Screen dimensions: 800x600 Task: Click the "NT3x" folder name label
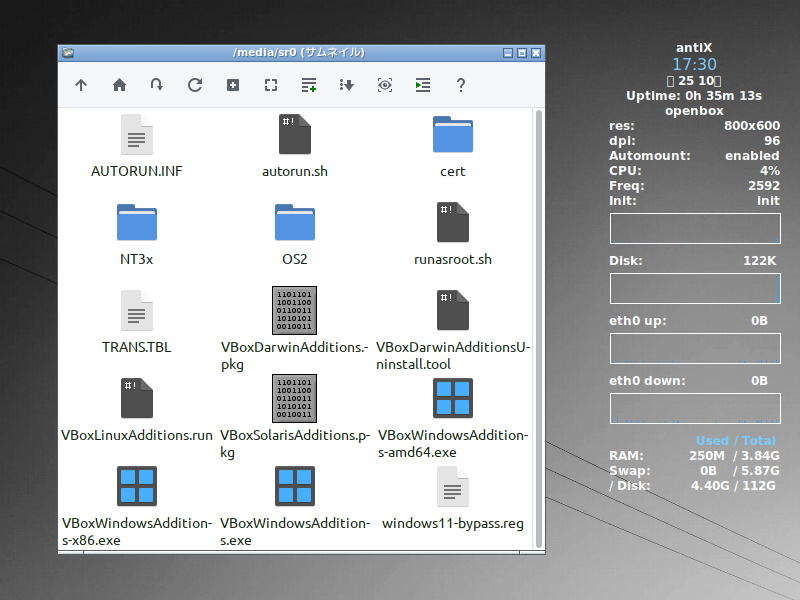coord(137,259)
